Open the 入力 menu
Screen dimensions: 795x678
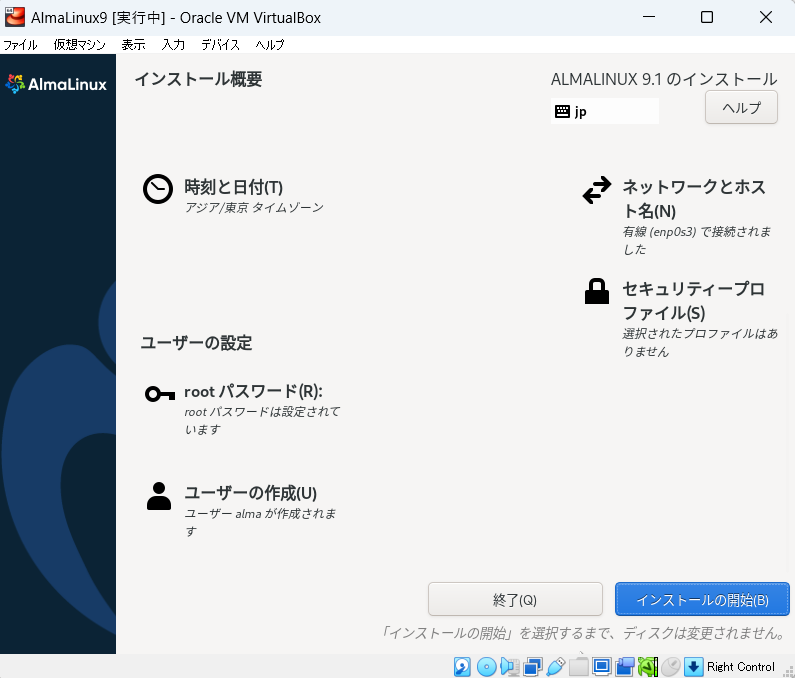coord(173,45)
